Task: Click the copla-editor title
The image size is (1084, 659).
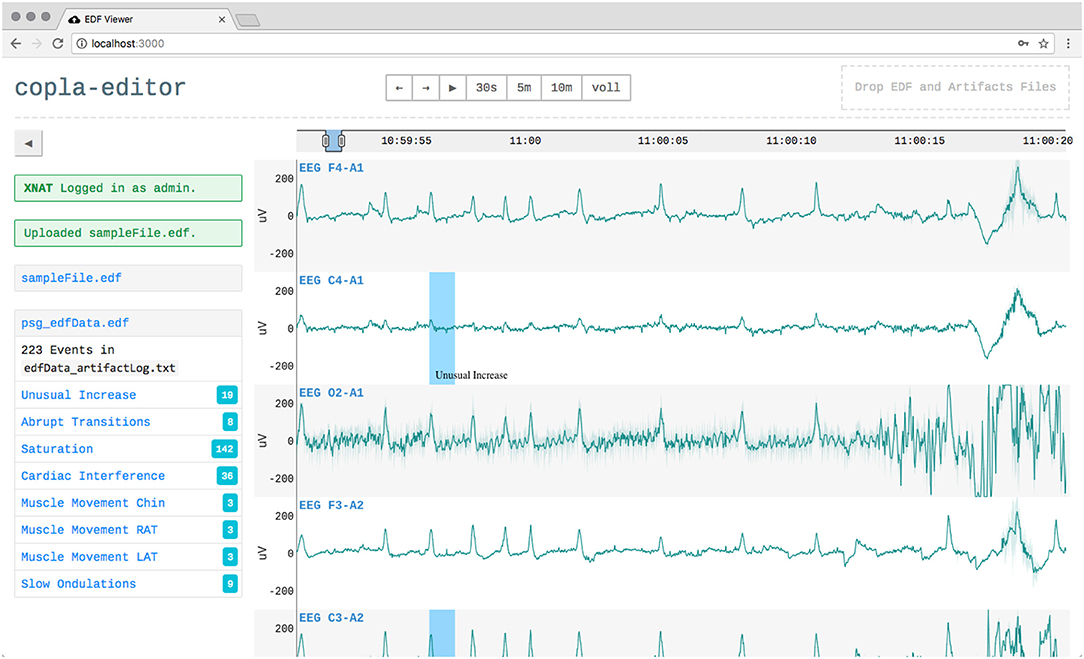Action: coord(100,87)
